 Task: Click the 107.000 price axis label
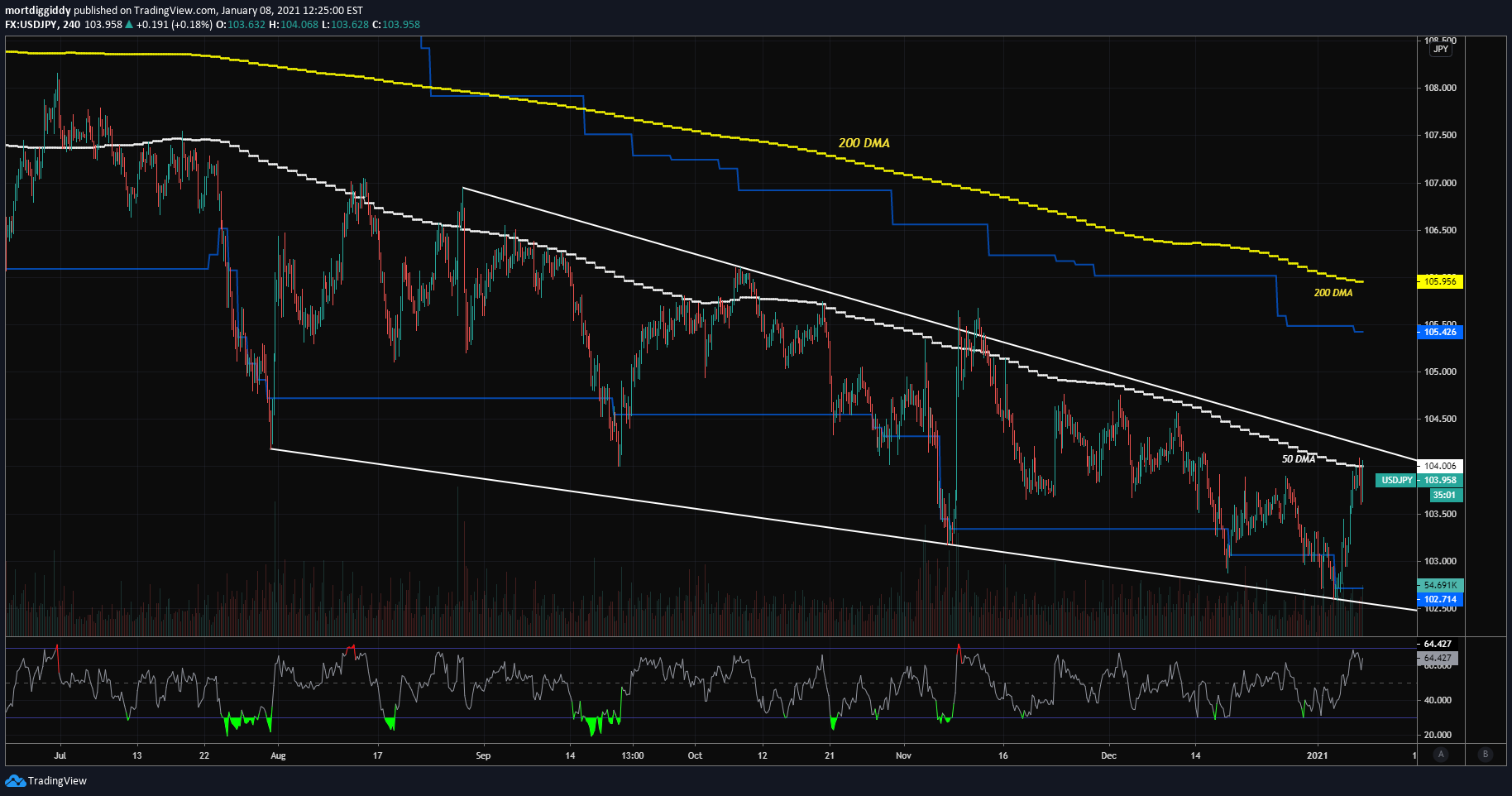click(x=1440, y=183)
